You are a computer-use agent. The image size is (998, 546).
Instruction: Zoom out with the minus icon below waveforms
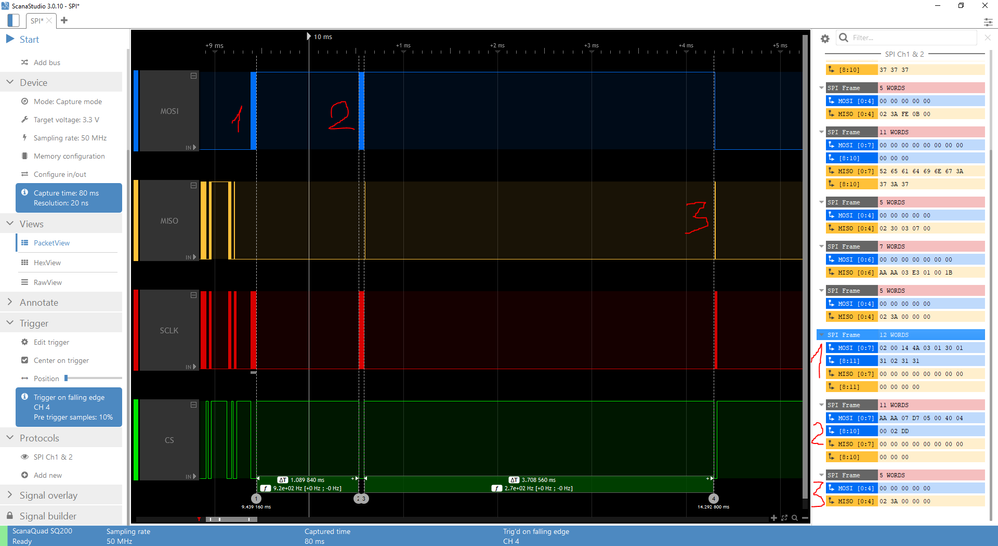point(805,518)
